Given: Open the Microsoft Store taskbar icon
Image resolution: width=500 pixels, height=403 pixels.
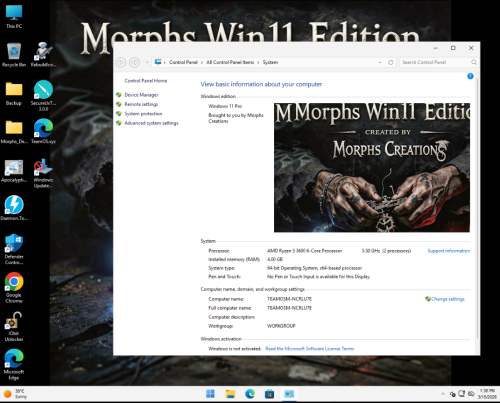Looking at the screenshot, I should tap(269, 394).
